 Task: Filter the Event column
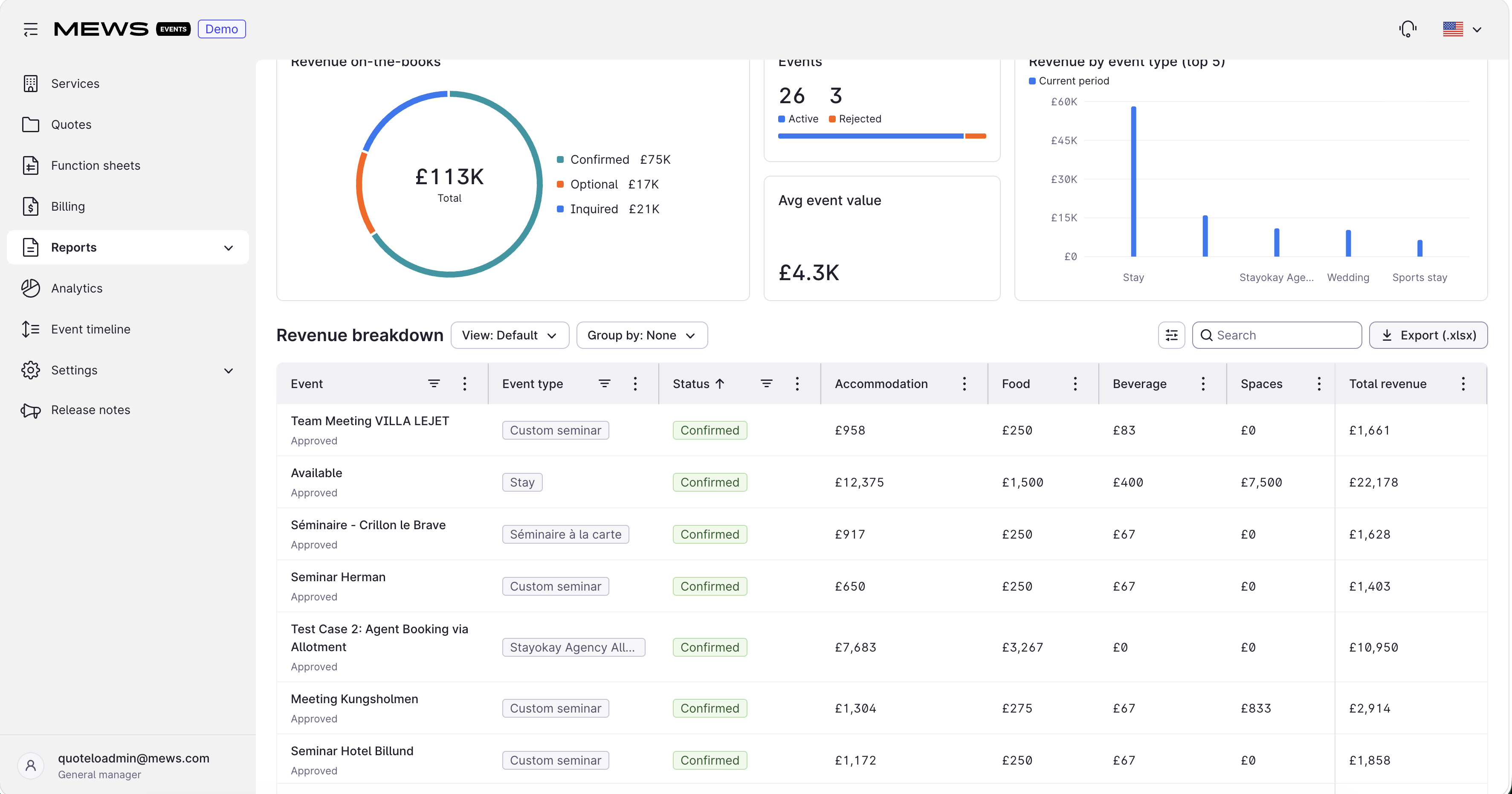tap(434, 383)
